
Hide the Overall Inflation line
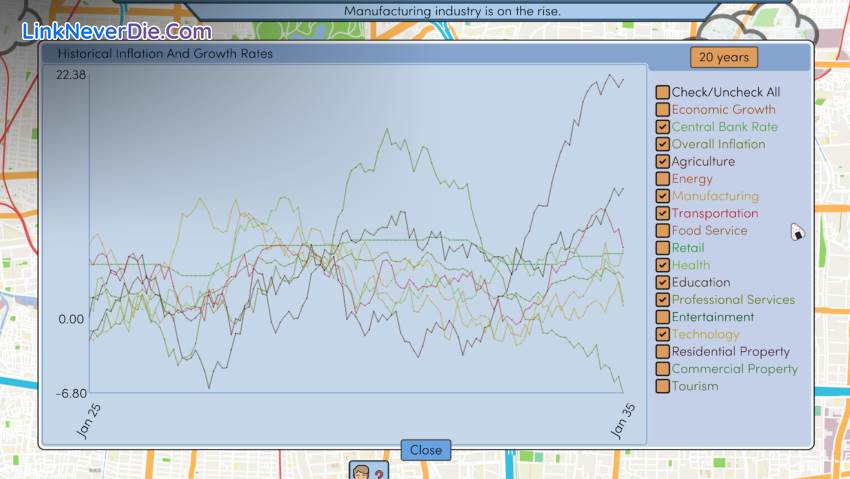point(662,144)
